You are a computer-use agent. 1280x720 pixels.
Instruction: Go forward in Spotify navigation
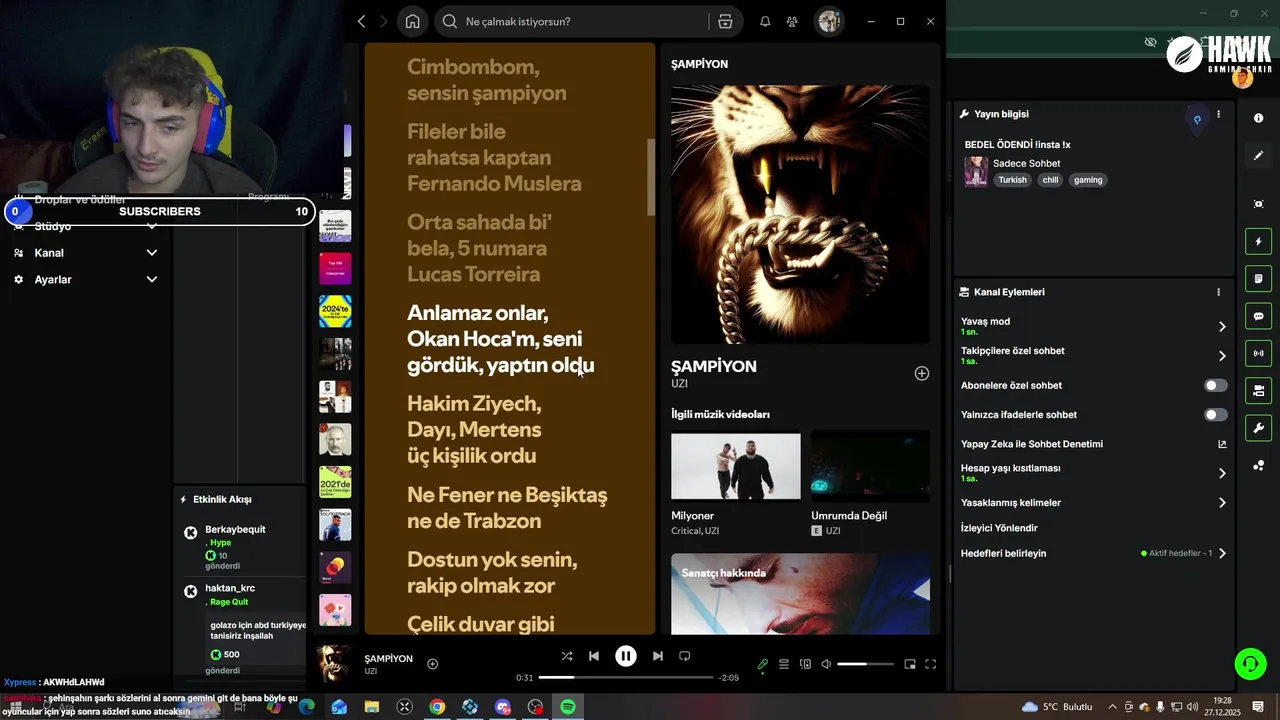click(x=383, y=21)
